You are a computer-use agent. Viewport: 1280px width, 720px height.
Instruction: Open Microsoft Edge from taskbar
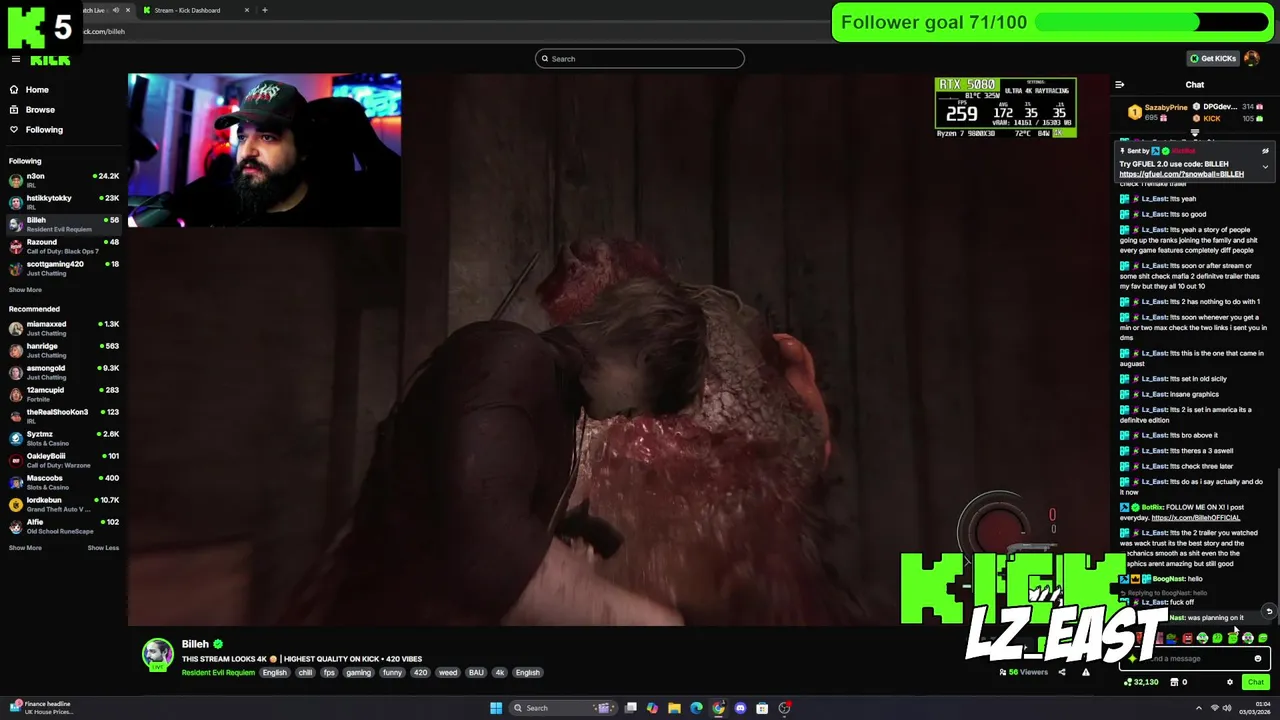tap(696, 708)
